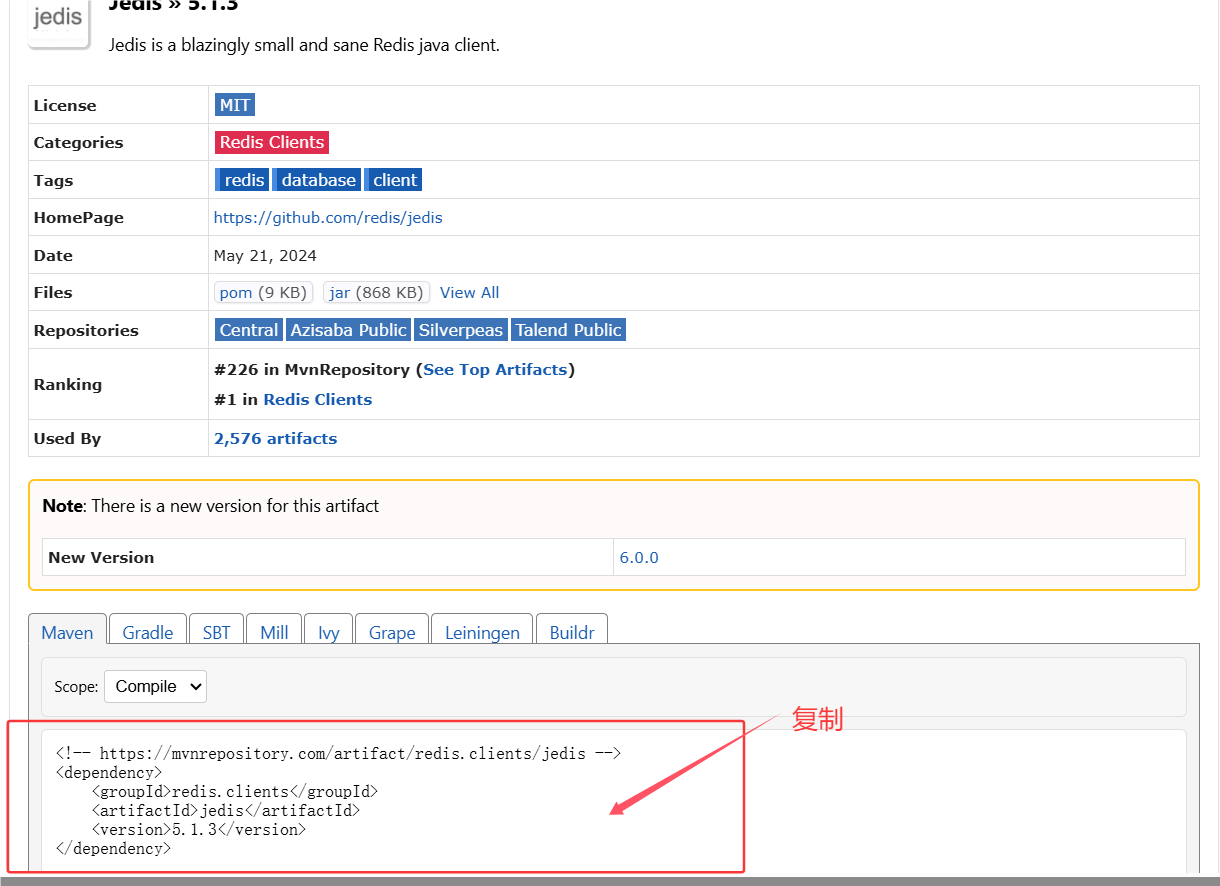Click the jedis logo thumbnail
1220x886 pixels.
(x=59, y=22)
